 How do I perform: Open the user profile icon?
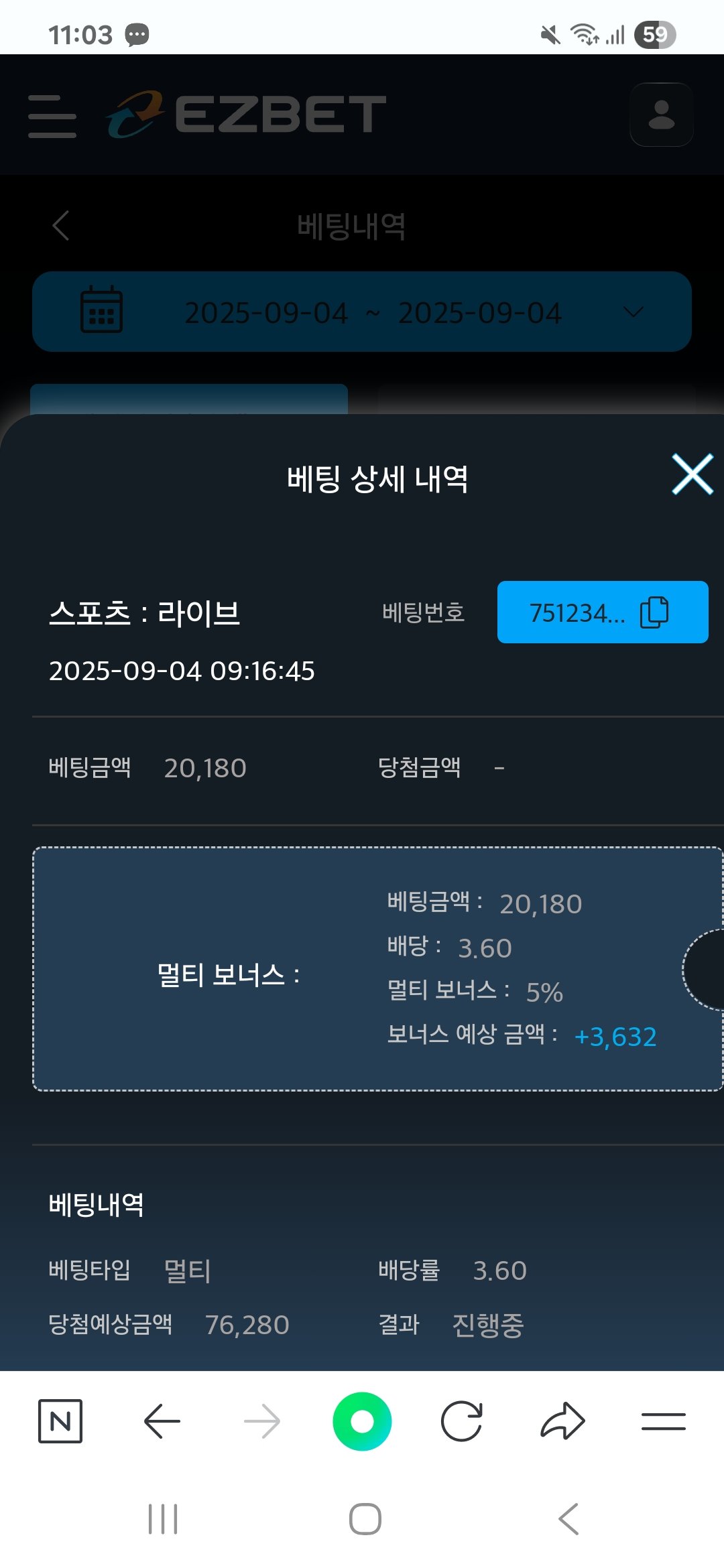[661, 115]
